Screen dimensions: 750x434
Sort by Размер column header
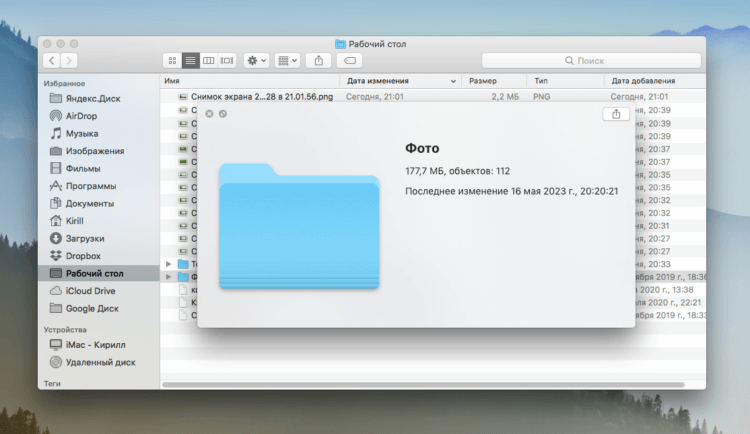tap(483, 81)
